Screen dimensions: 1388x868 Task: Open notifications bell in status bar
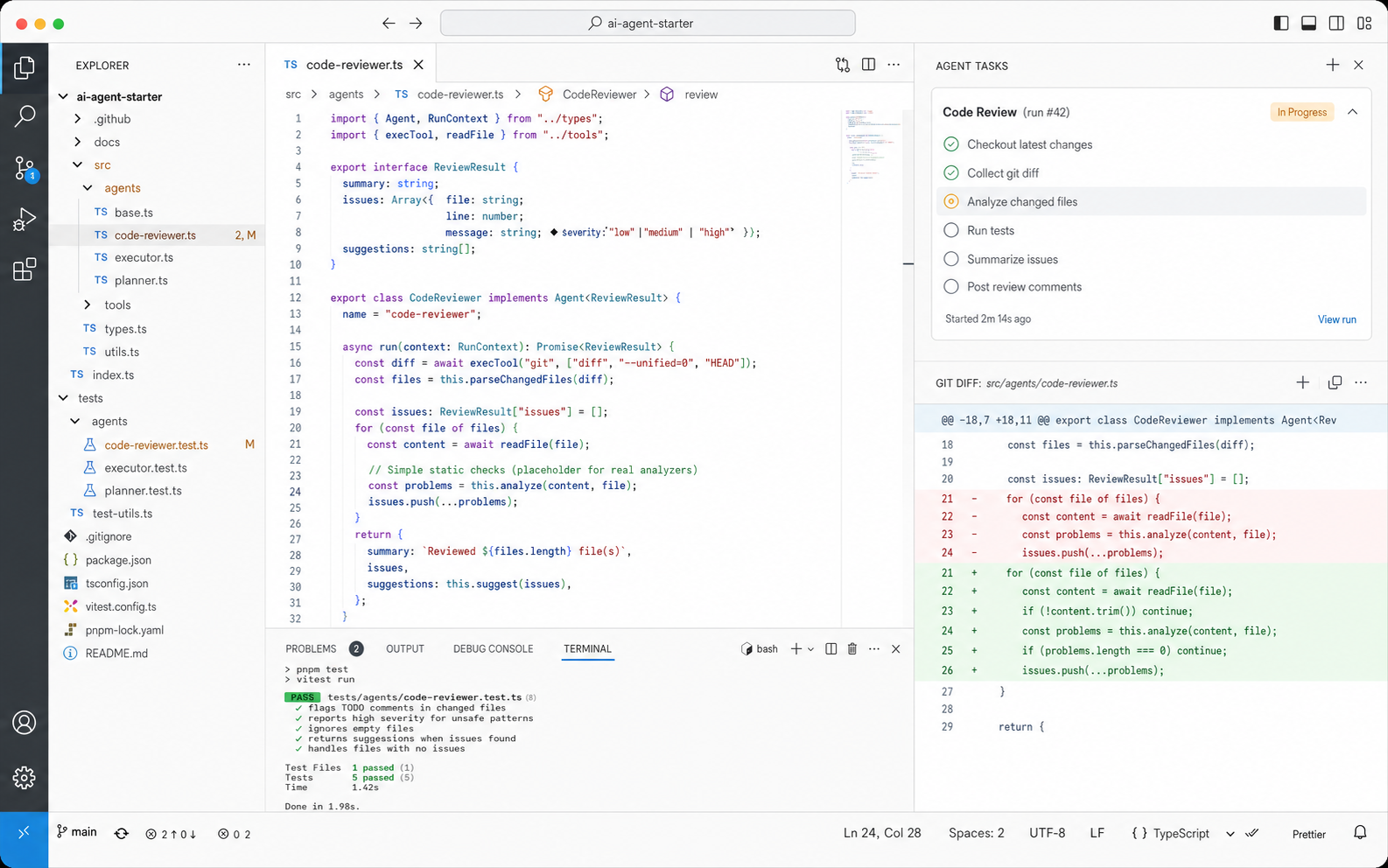[x=1360, y=833]
